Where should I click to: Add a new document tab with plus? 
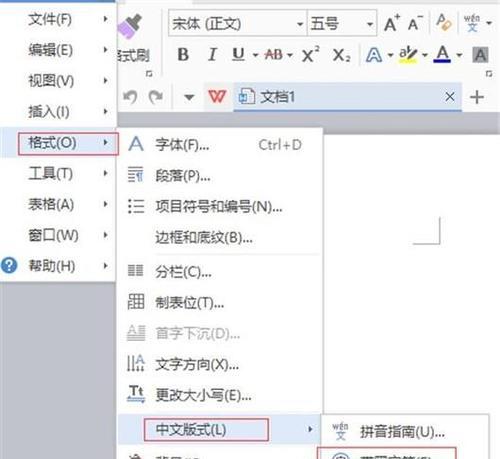(x=477, y=97)
